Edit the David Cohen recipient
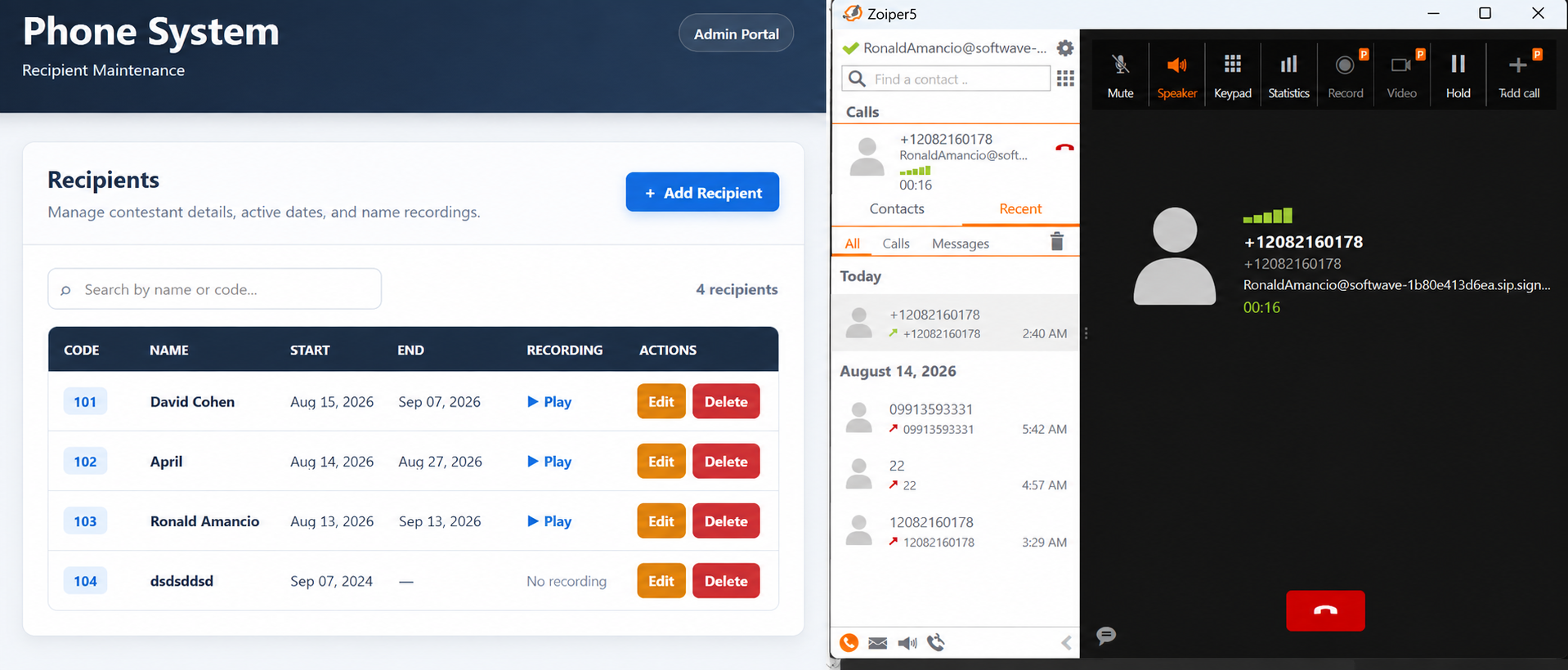The image size is (1568, 670). pos(661,401)
